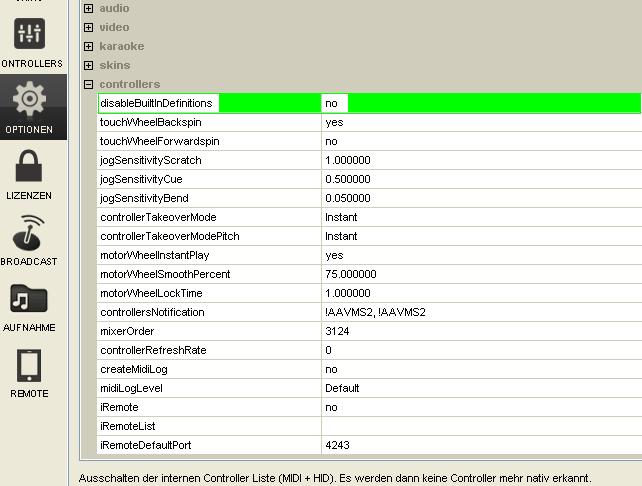The height and width of the screenshot is (486, 642).
Task: Expand the video settings group
Action: 89,28
